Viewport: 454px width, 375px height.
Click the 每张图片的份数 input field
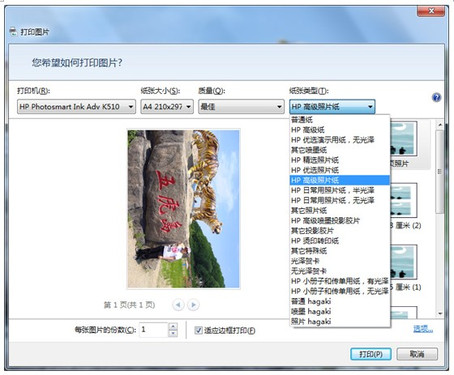click(x=154, y=330)
